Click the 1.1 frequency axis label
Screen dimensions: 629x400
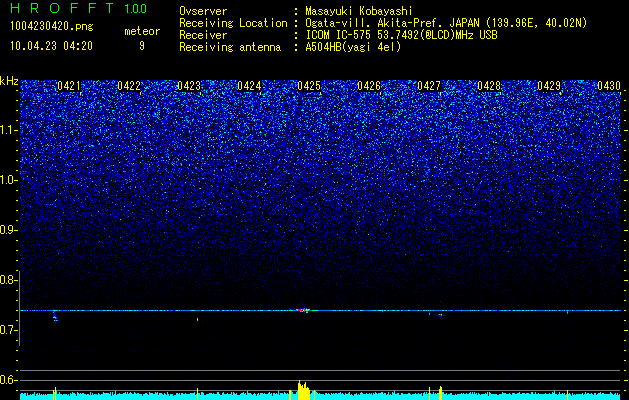pos(8,130)
